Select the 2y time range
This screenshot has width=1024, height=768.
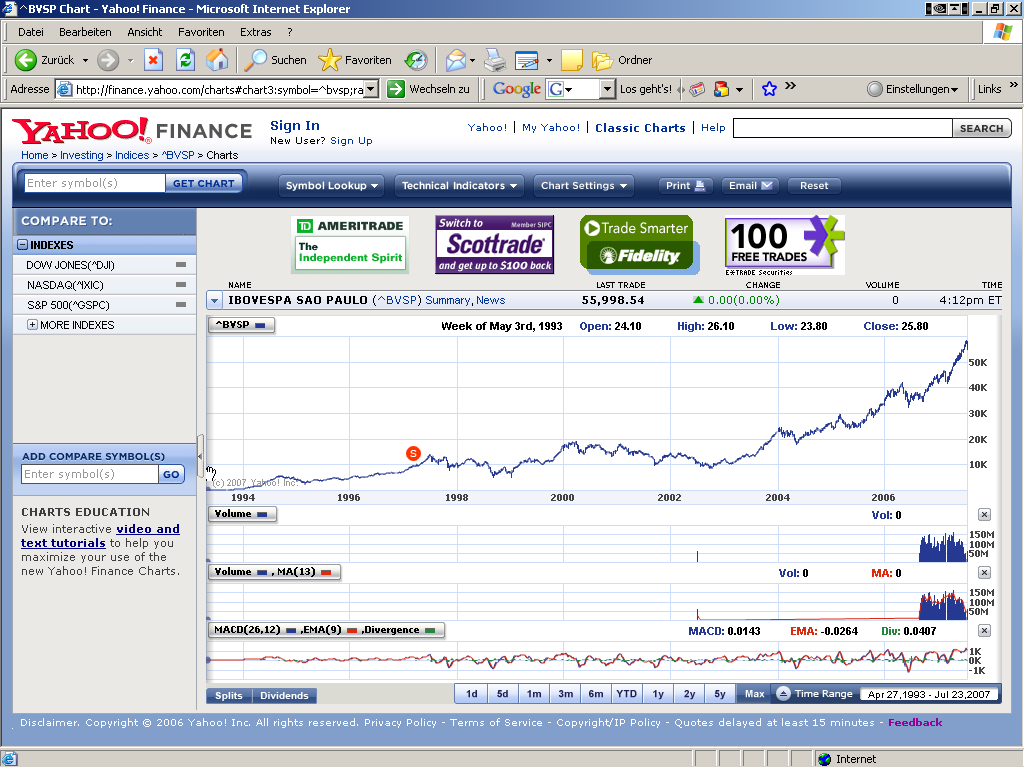[689, 694]
